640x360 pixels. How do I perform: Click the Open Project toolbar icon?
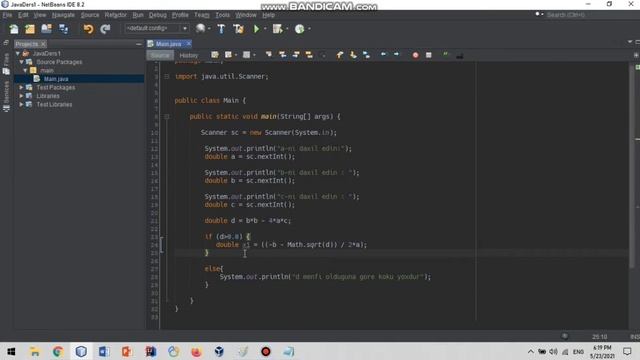47,29
